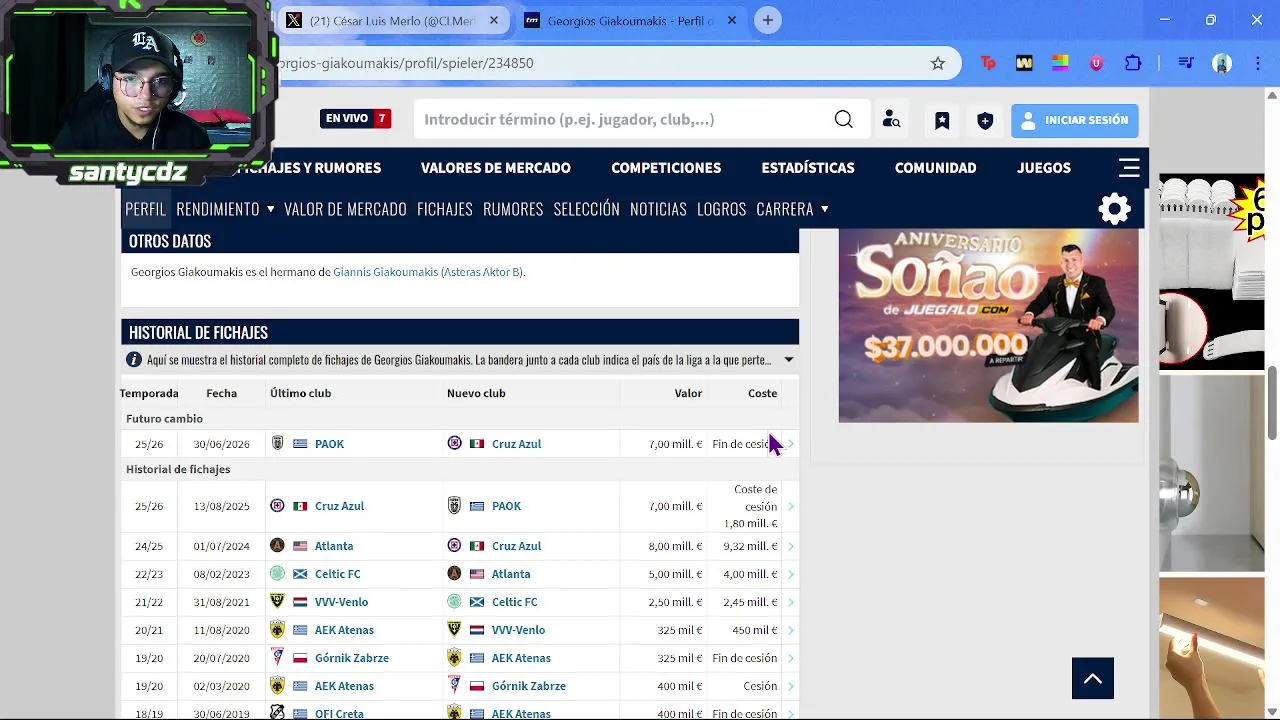Open Celtic FC link as new club
The image size is (1280, 720).
tap(515, 602)
